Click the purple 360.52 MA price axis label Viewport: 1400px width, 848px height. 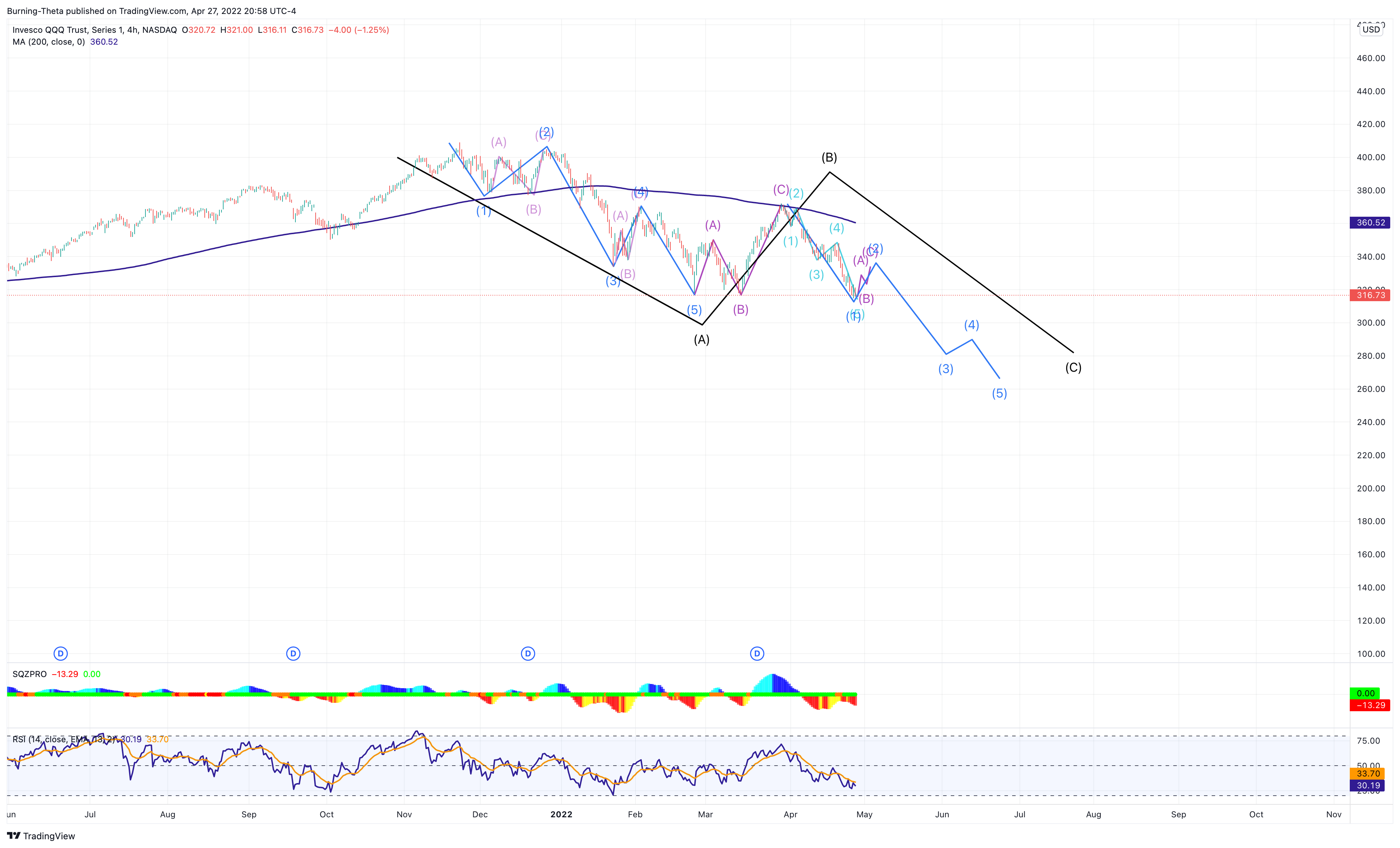(1370, 223)
